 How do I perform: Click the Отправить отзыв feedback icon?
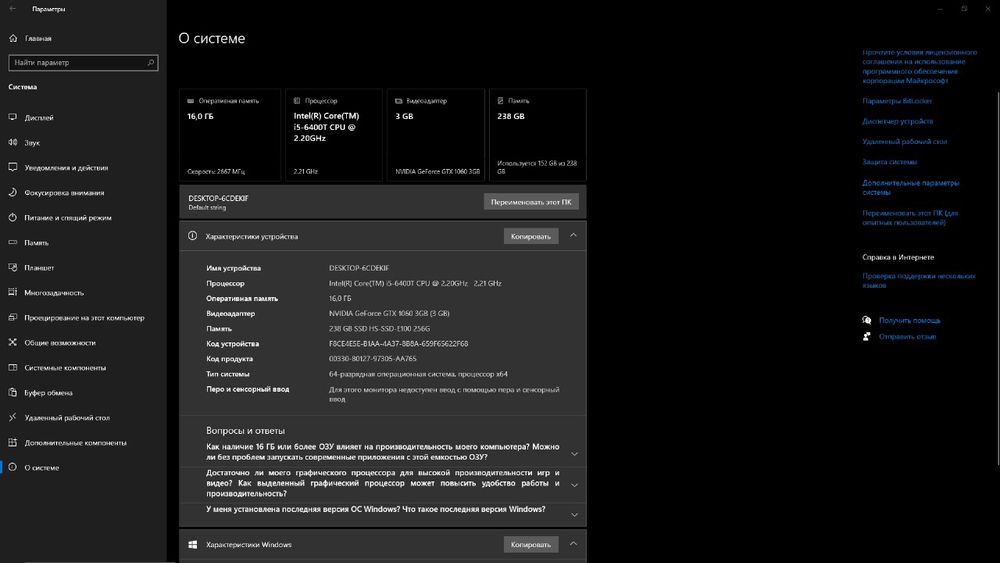[x=867, y=337]
